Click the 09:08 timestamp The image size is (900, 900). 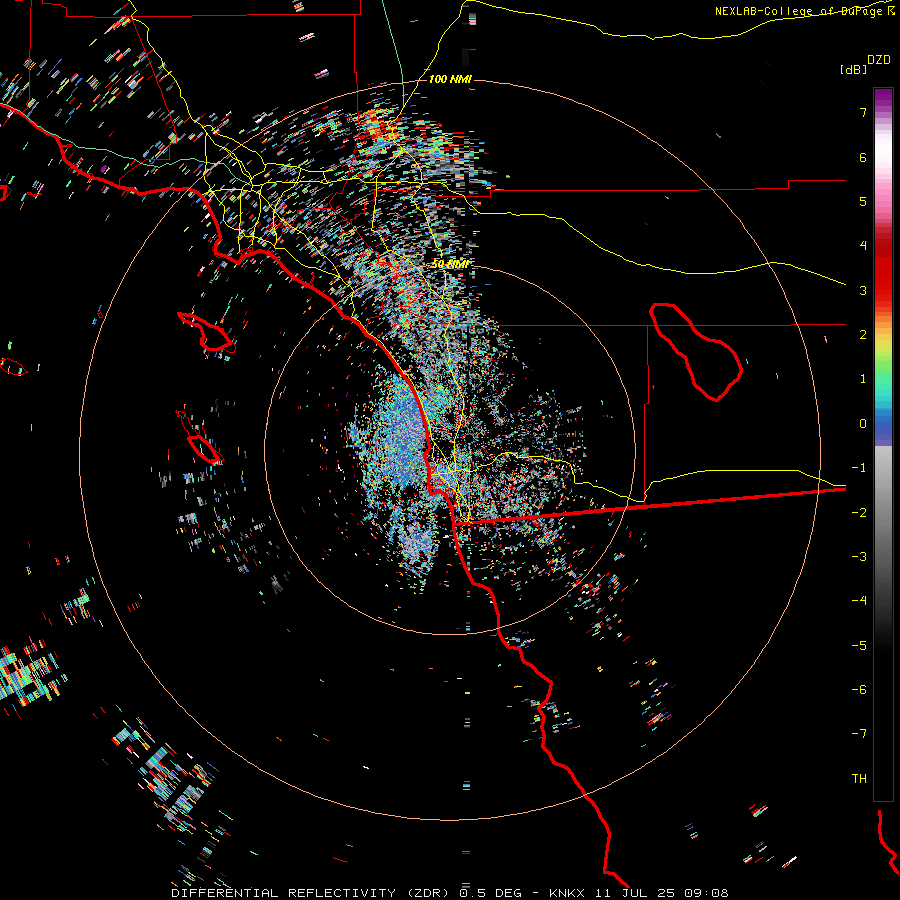pos(709,893)
